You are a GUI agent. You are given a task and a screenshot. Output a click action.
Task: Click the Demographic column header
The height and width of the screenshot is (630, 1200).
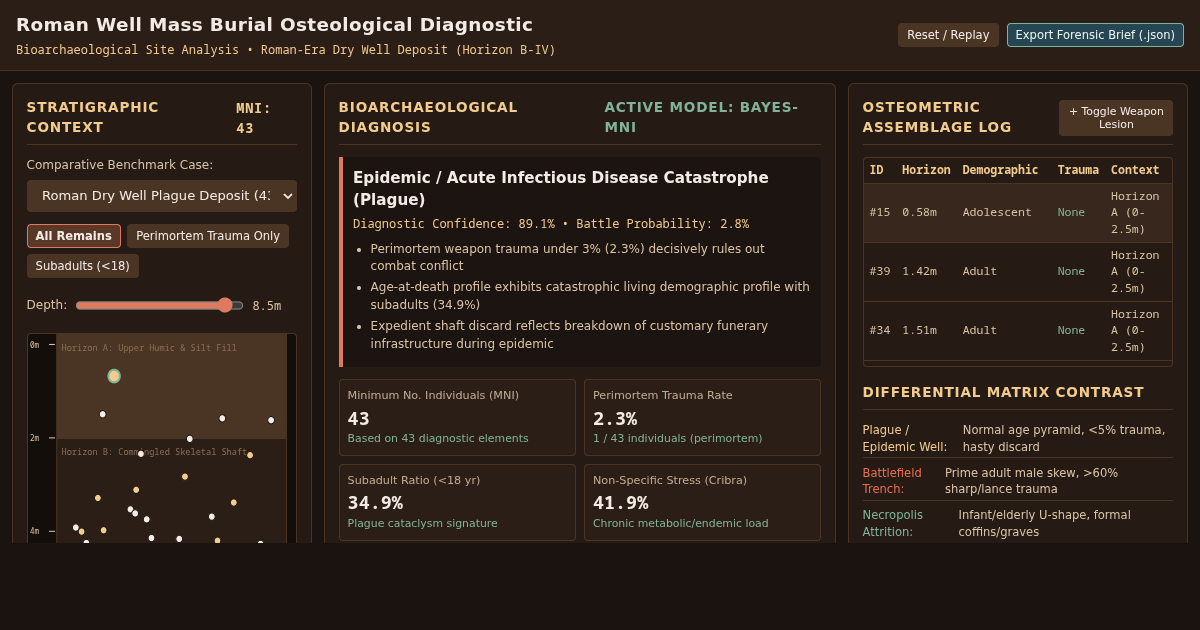tap(1000, 170)
